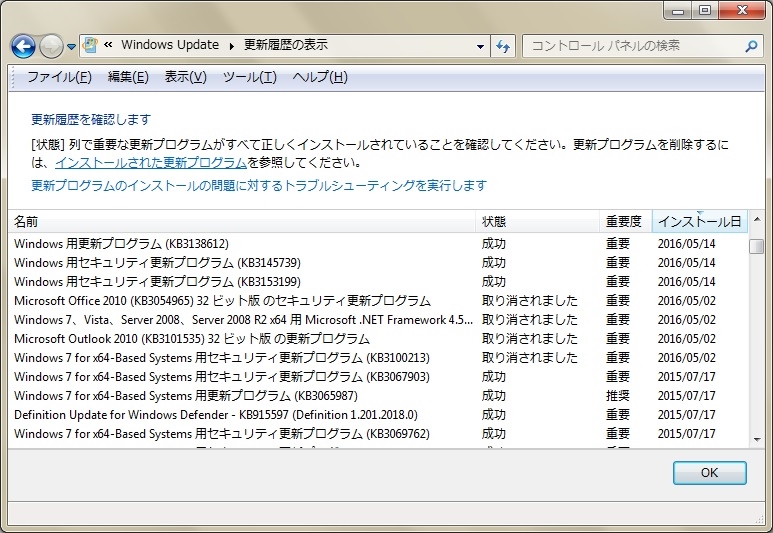This screenshot has width=773, height=533.
Task: Click the OK button
Action: (709, 473)
